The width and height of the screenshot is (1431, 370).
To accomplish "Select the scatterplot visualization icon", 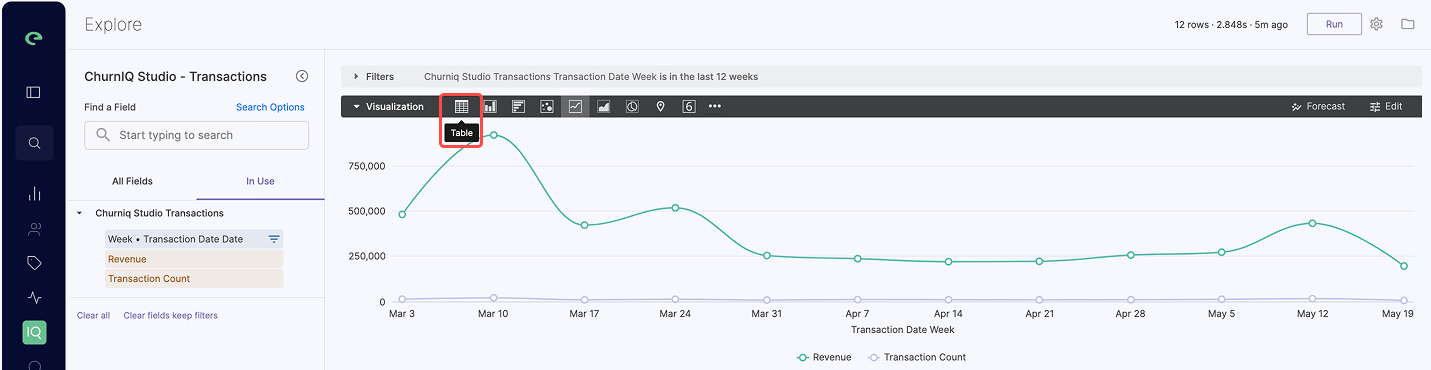I will [x=547, y=106].
